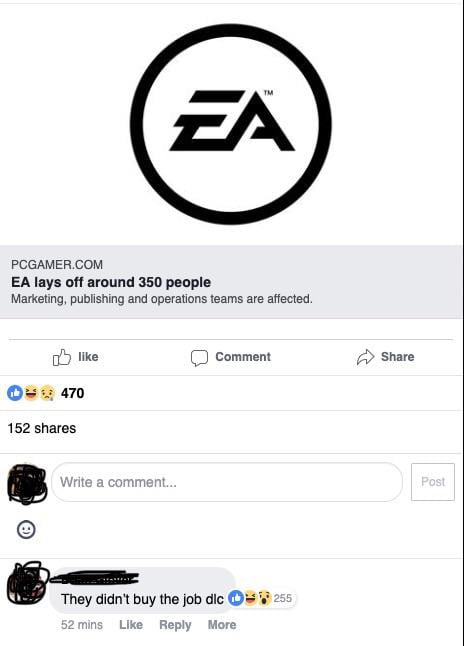Click the blue like reaction on the post

tap(15, 393)
